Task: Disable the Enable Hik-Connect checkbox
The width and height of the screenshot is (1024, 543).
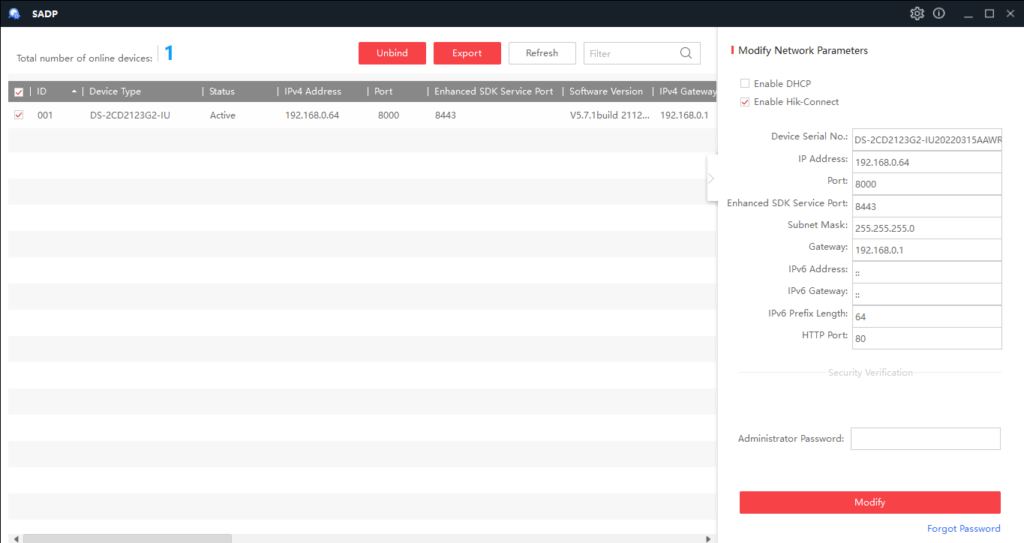Action: 744,102
